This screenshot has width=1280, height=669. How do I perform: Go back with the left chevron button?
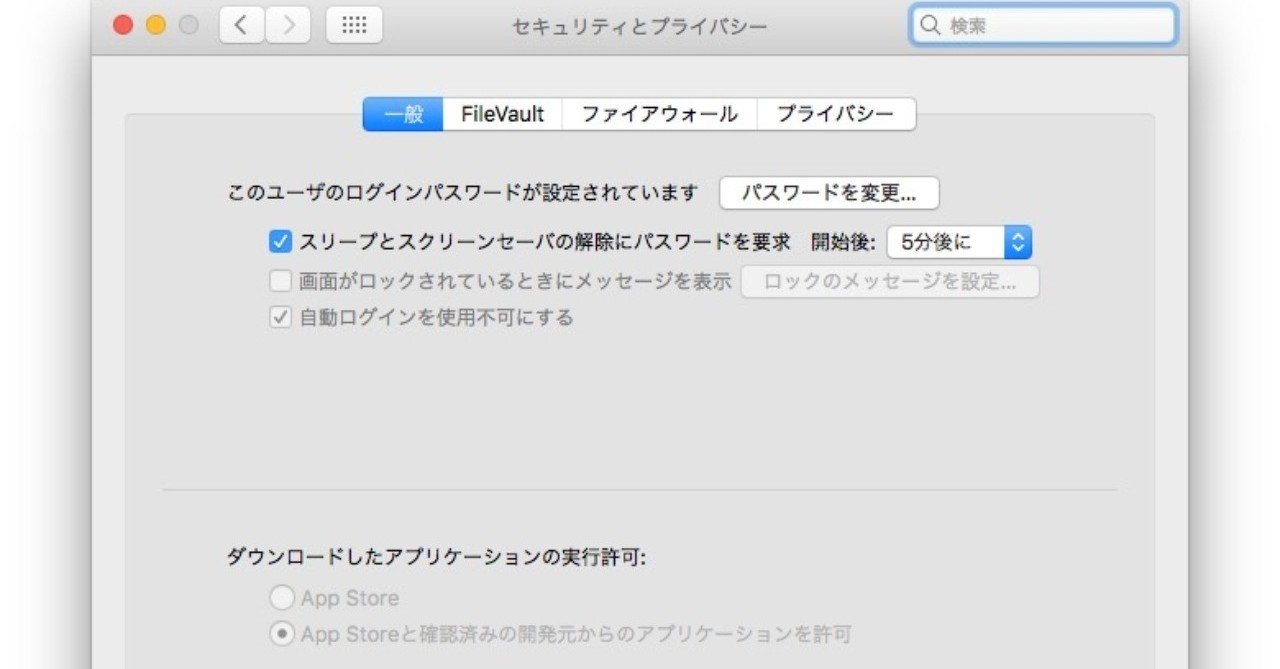[240, 25]
